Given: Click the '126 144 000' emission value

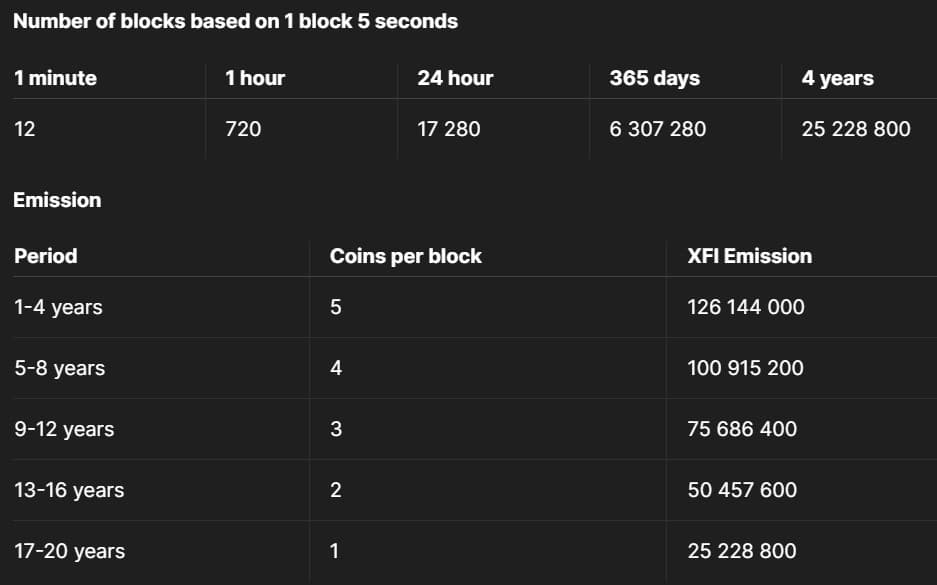Looking at the screenshot, I should click(x=745, y=307).
